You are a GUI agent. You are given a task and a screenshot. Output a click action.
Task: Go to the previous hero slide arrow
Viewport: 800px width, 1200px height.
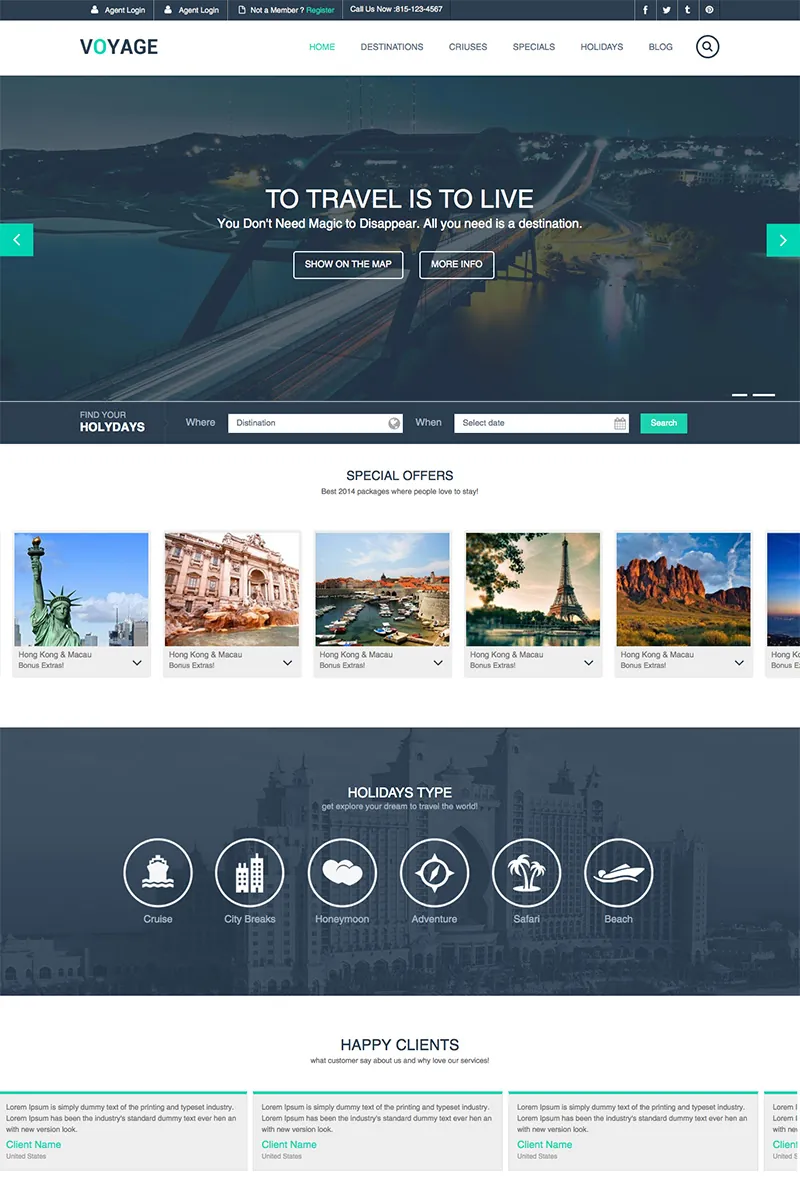click(x=17, y=240)
